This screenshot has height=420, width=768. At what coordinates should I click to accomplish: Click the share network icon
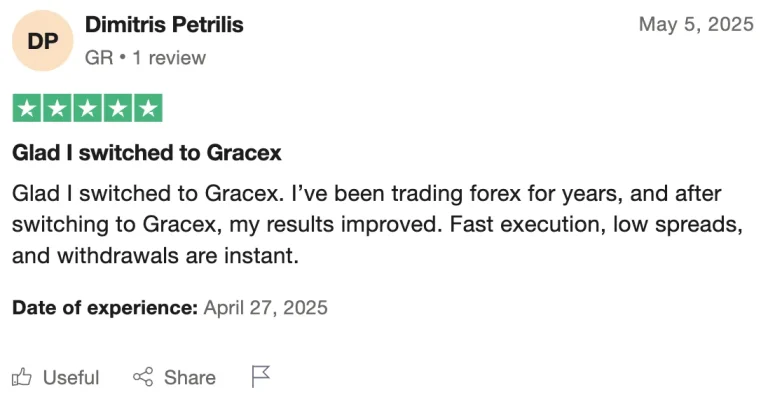pos(143,377)
